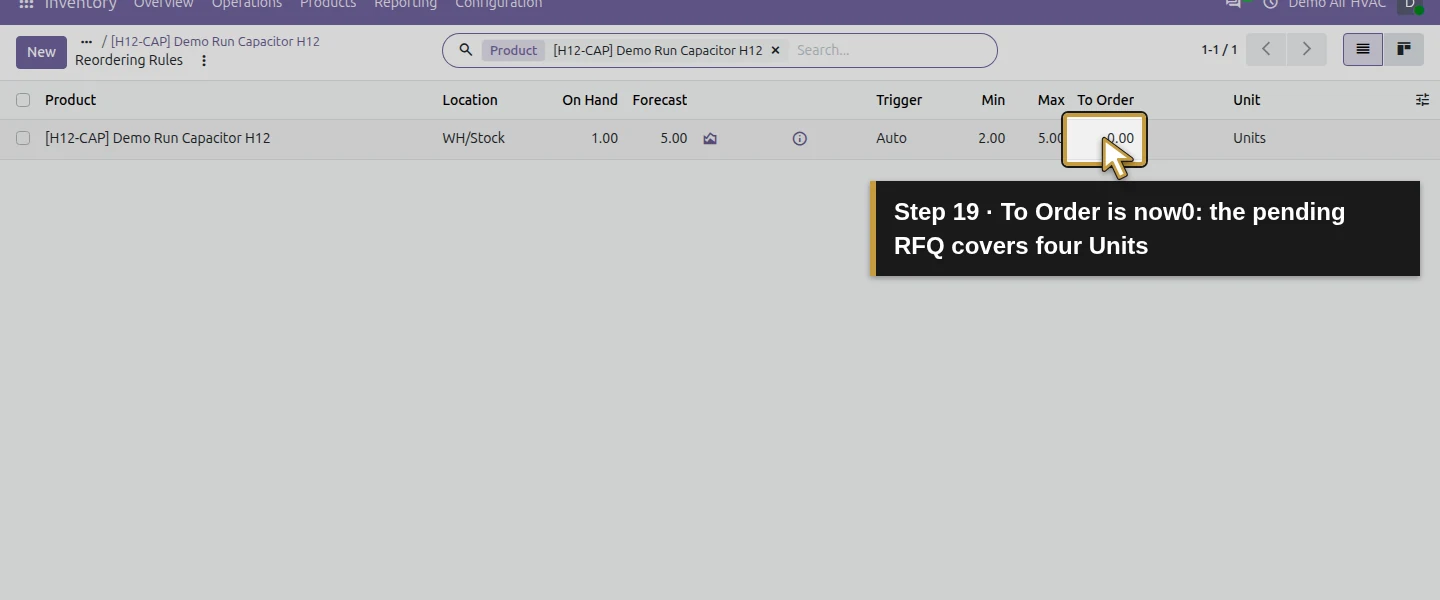Viewport: 1440px width, 600px height.
Task: Open the Configuration menu
Action: click(x=499, y=4)
